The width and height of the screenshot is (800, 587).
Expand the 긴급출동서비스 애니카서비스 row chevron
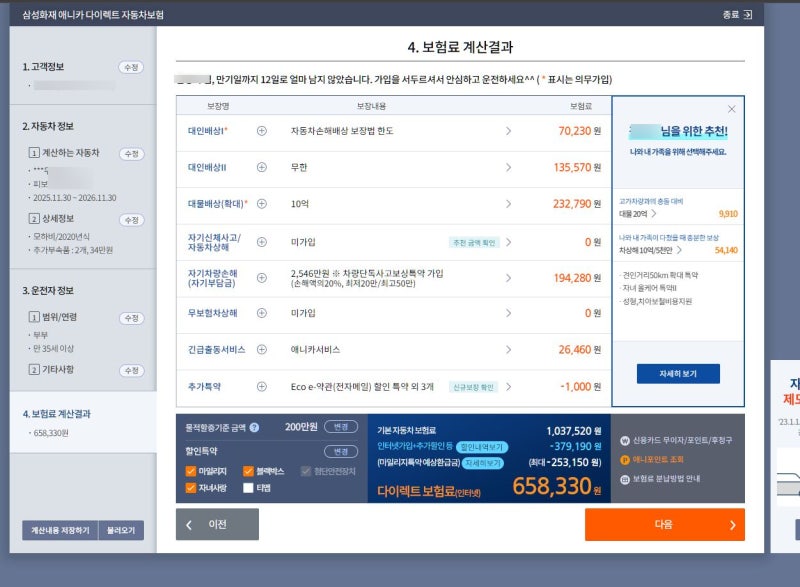coord(508,349)
